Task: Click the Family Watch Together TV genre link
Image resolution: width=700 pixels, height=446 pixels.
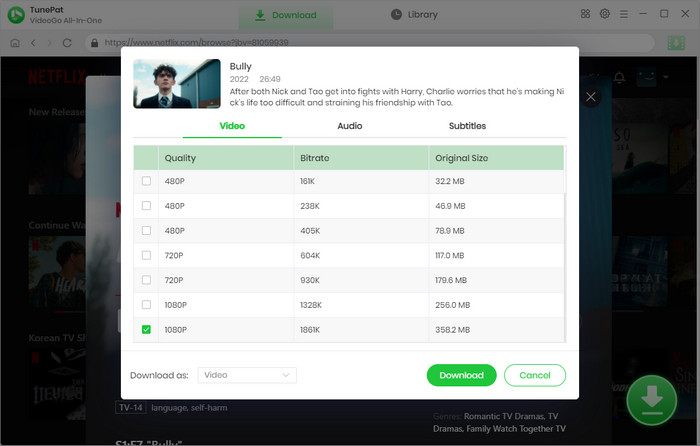Action: click(x=516, y=429)
